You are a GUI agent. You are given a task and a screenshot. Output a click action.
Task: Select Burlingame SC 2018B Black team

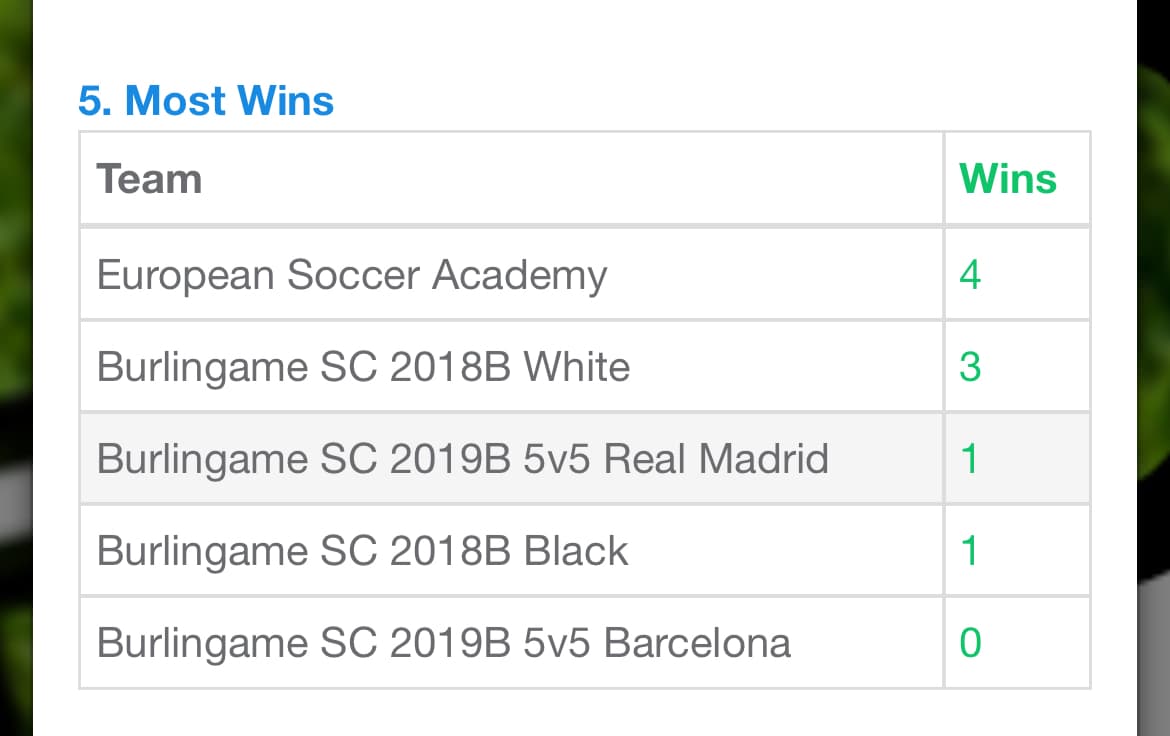pos(362,551)
